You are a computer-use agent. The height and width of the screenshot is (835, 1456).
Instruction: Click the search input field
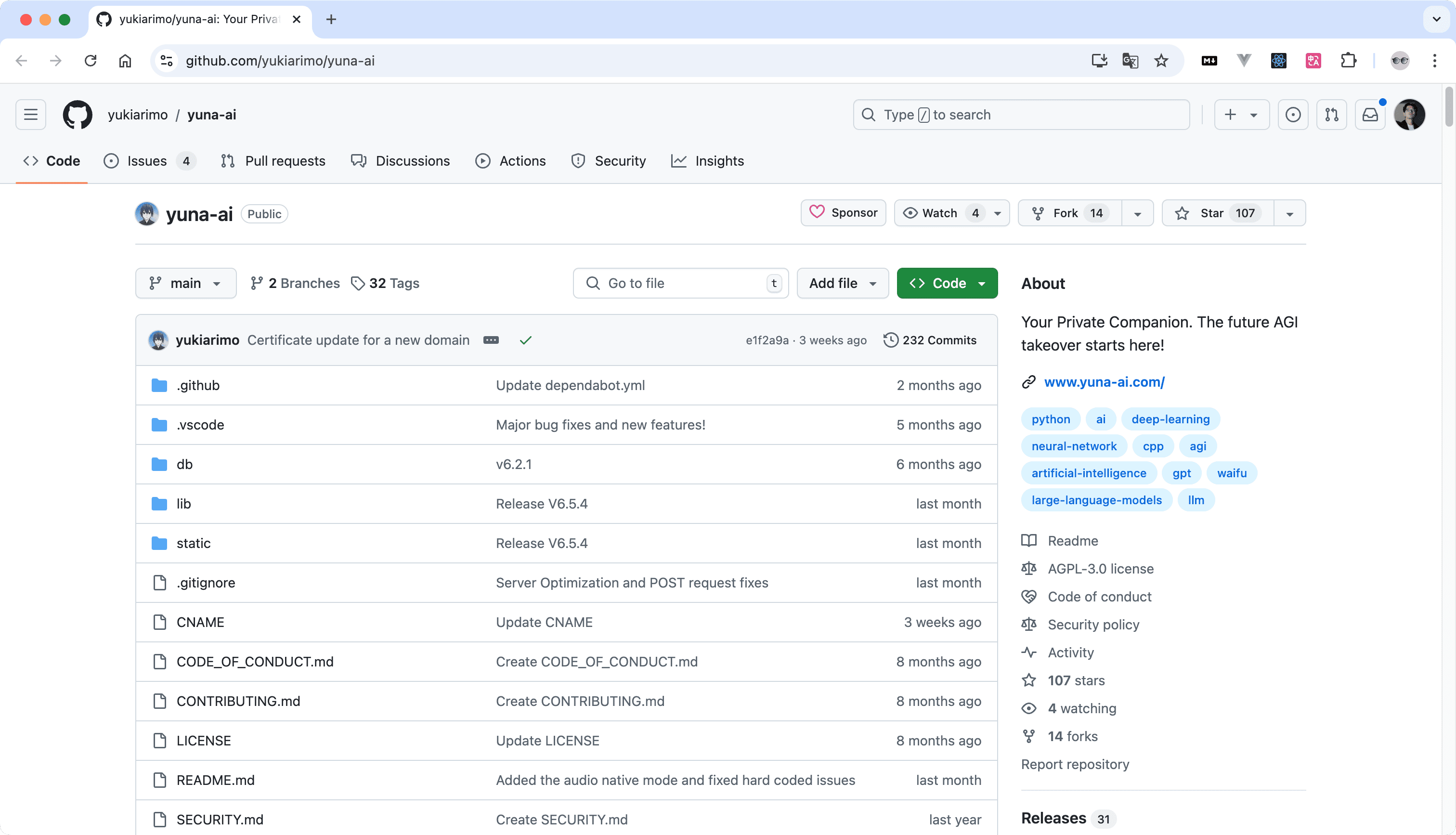pyautogui.click(x=1021, y=114)
